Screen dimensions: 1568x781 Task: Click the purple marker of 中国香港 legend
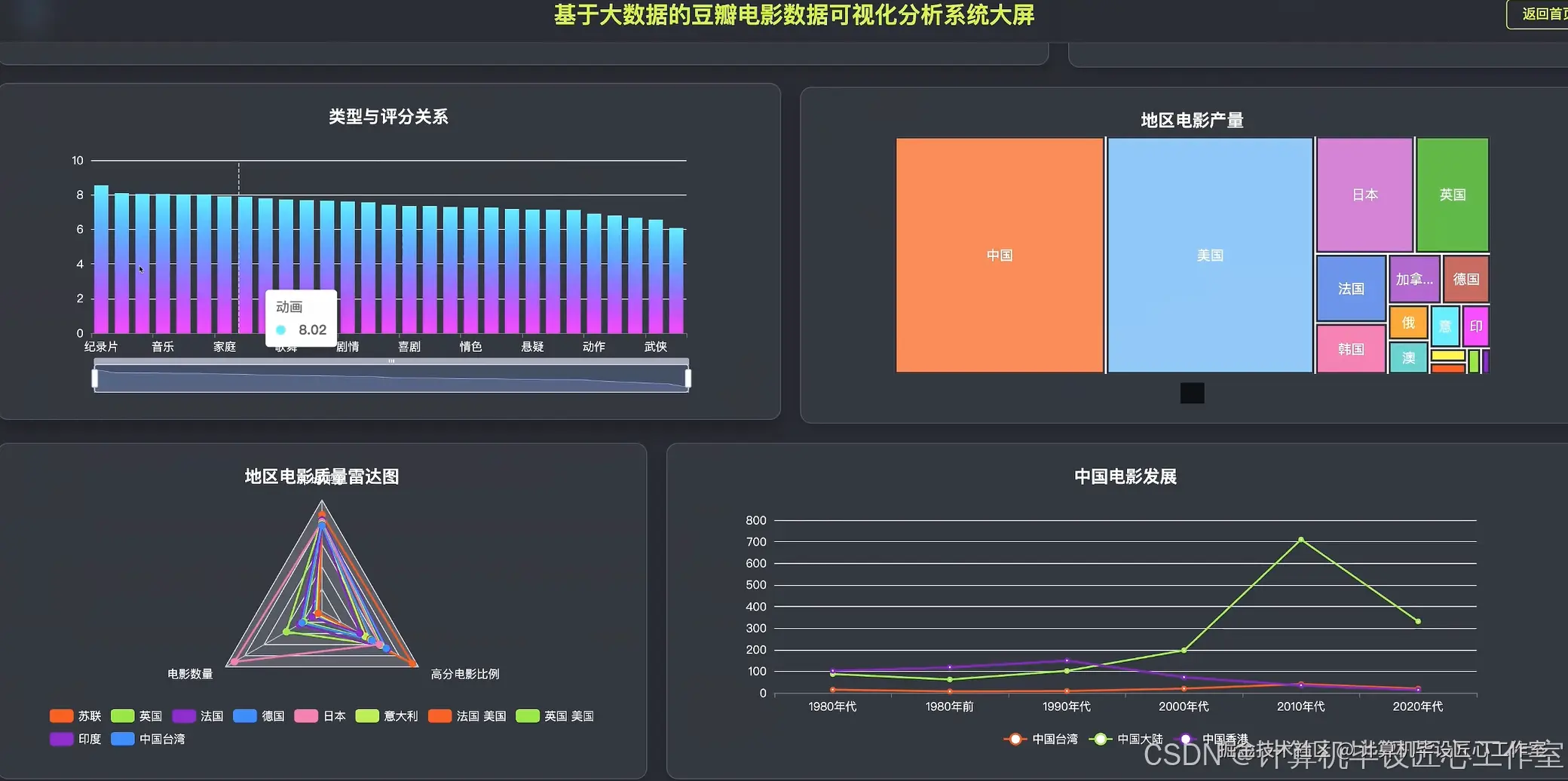1185,739
